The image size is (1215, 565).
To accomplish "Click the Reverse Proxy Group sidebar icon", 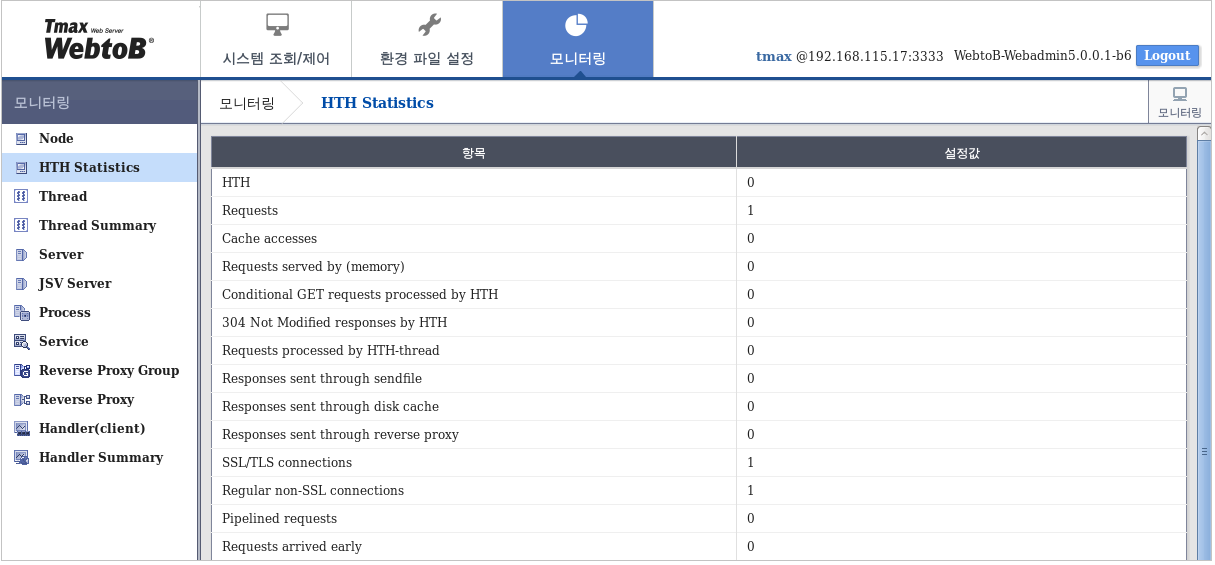I will [21, 371].
